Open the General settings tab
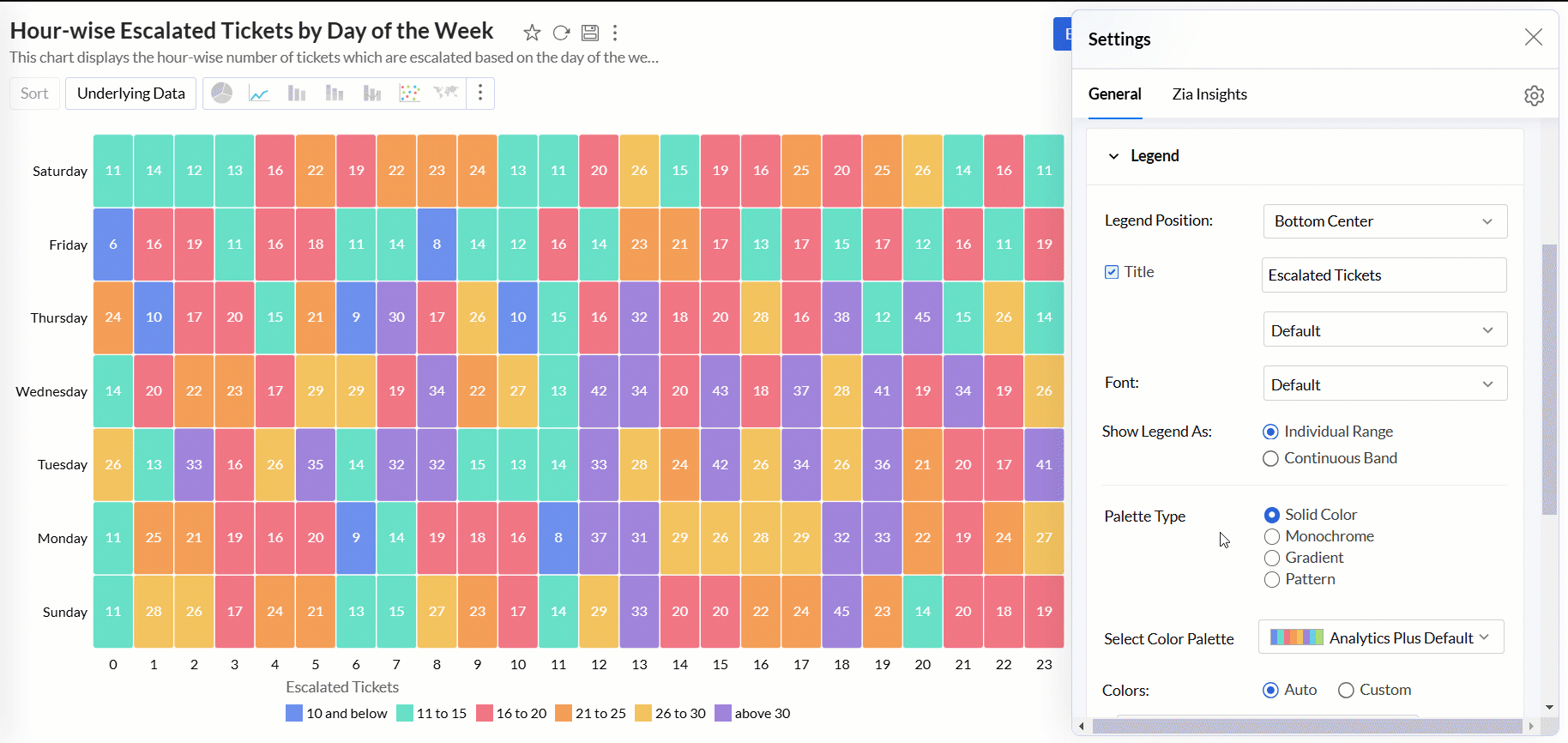Screen dimensions: 1568x743 click(1114, 94)
